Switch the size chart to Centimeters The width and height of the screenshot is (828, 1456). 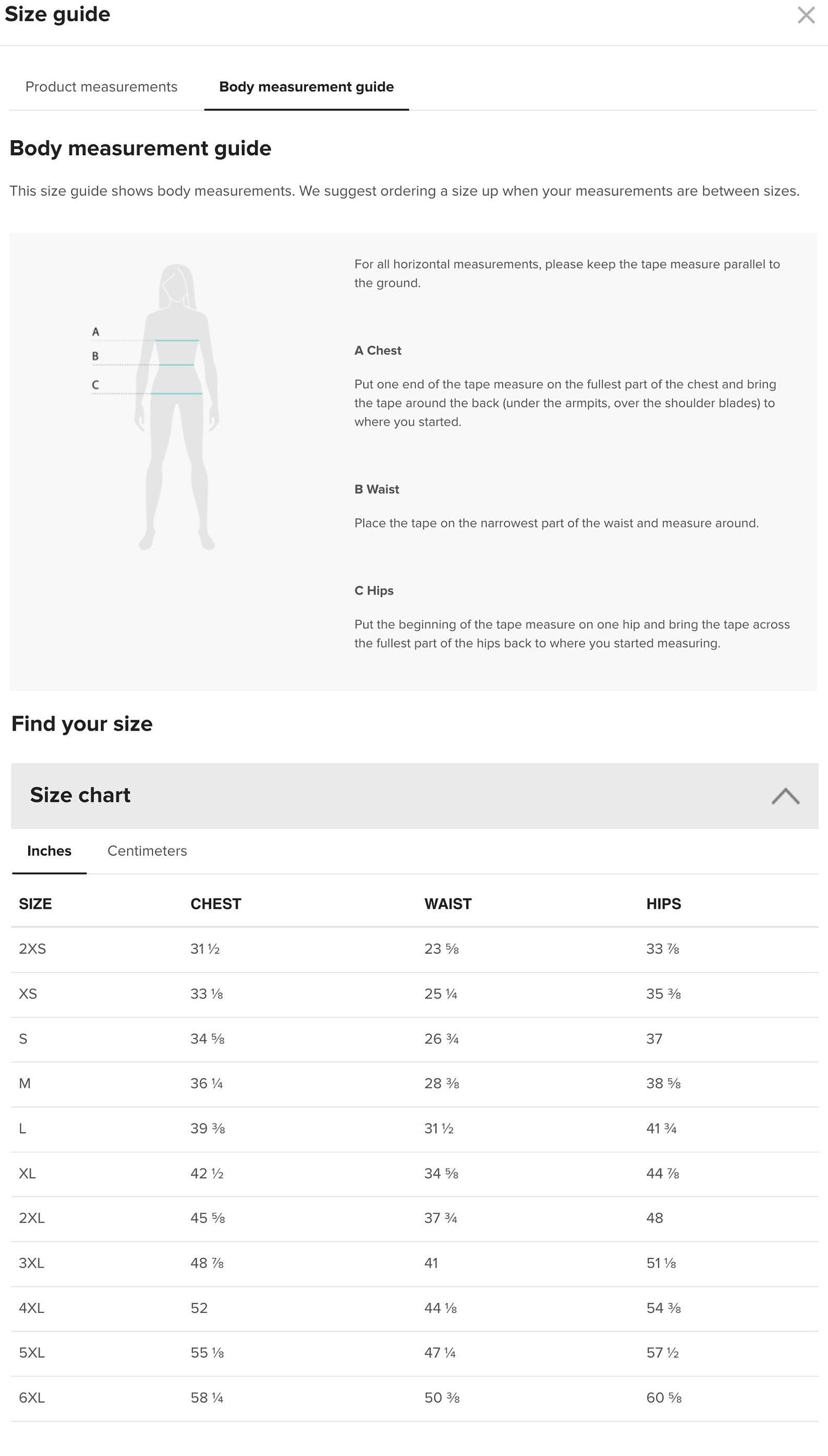pos(147,851)
